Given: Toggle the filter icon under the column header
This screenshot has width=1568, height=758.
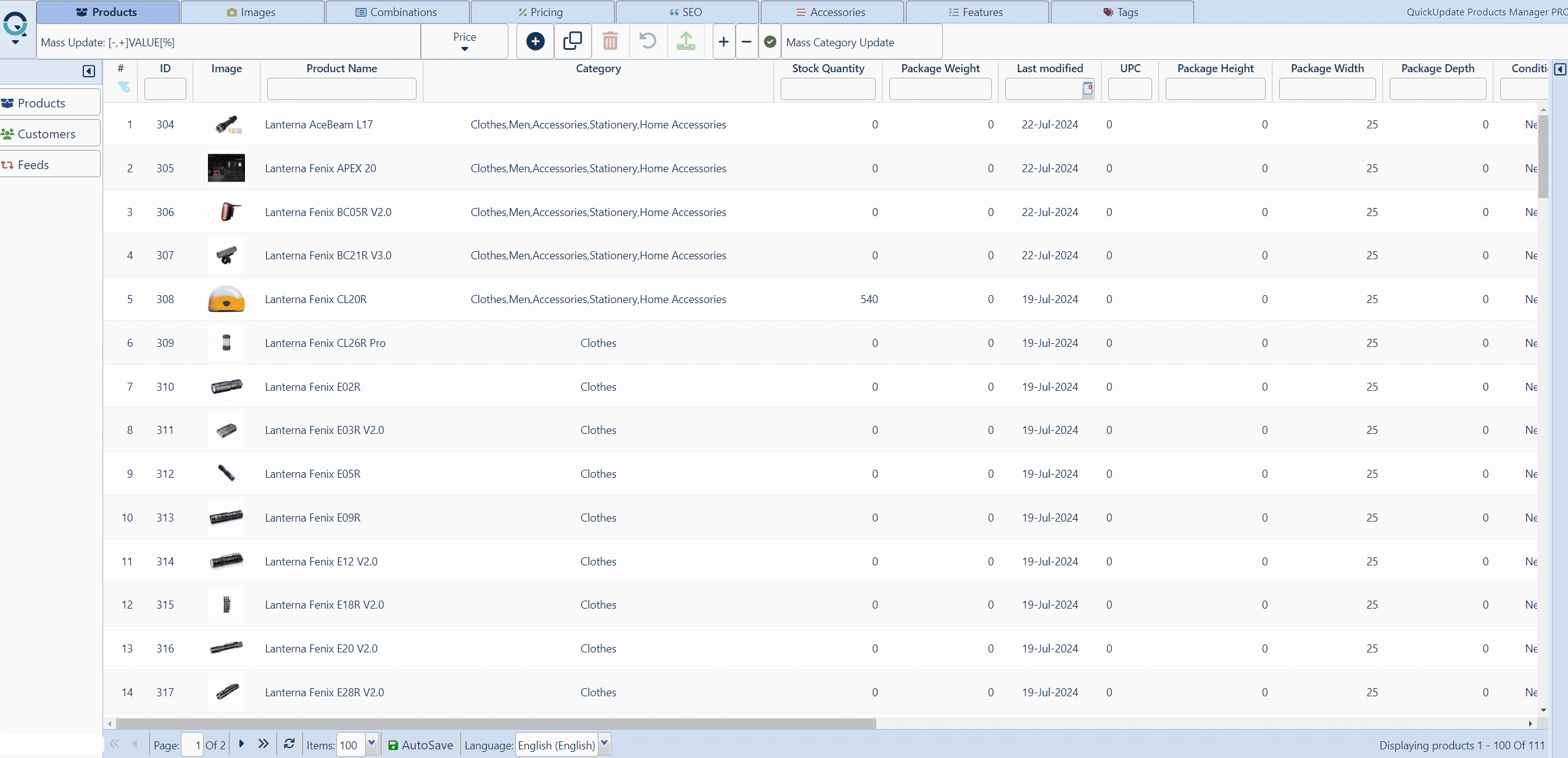Looking at the screenshot, I should tap(123, 88).
